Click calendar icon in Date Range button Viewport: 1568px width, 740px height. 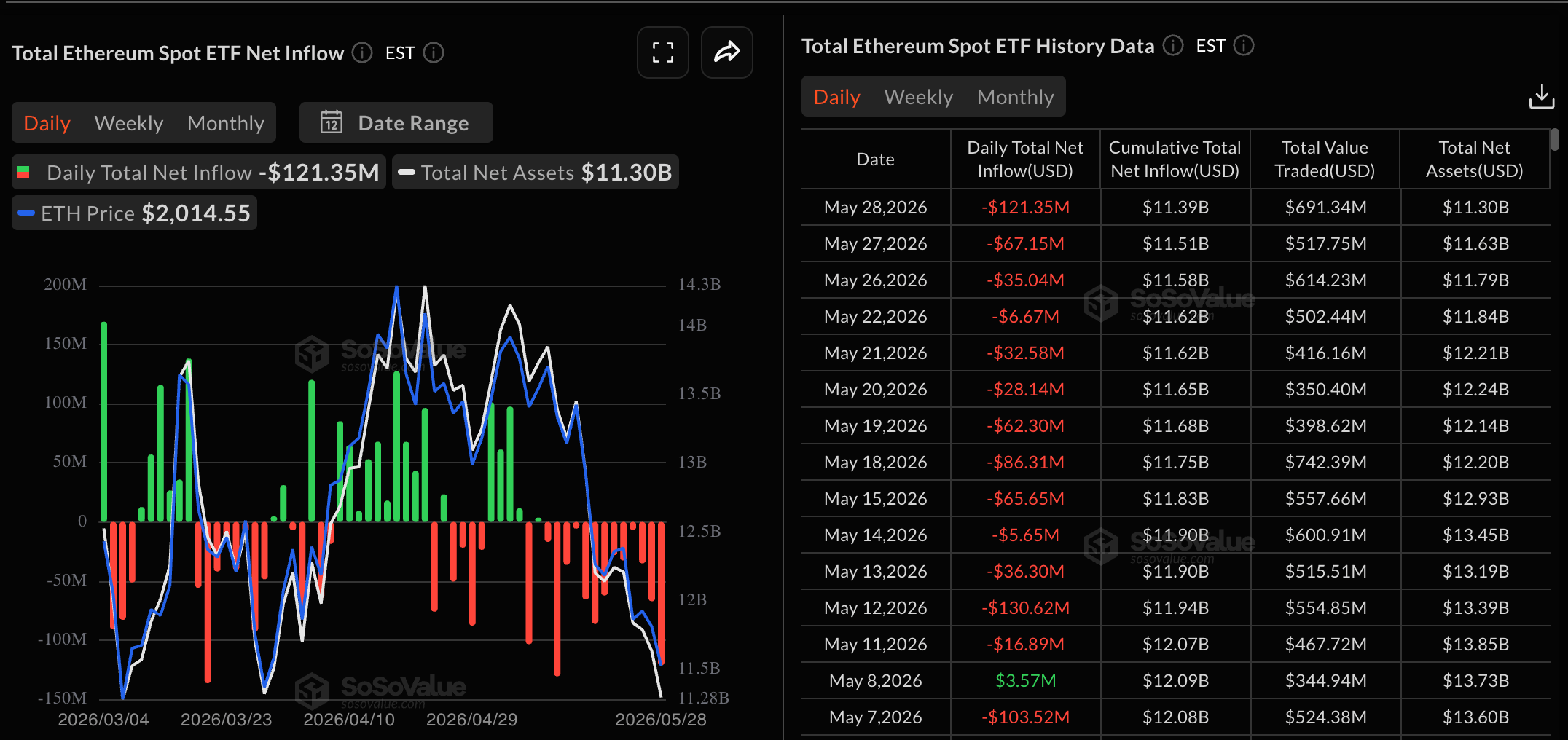[x=332, y=122]
